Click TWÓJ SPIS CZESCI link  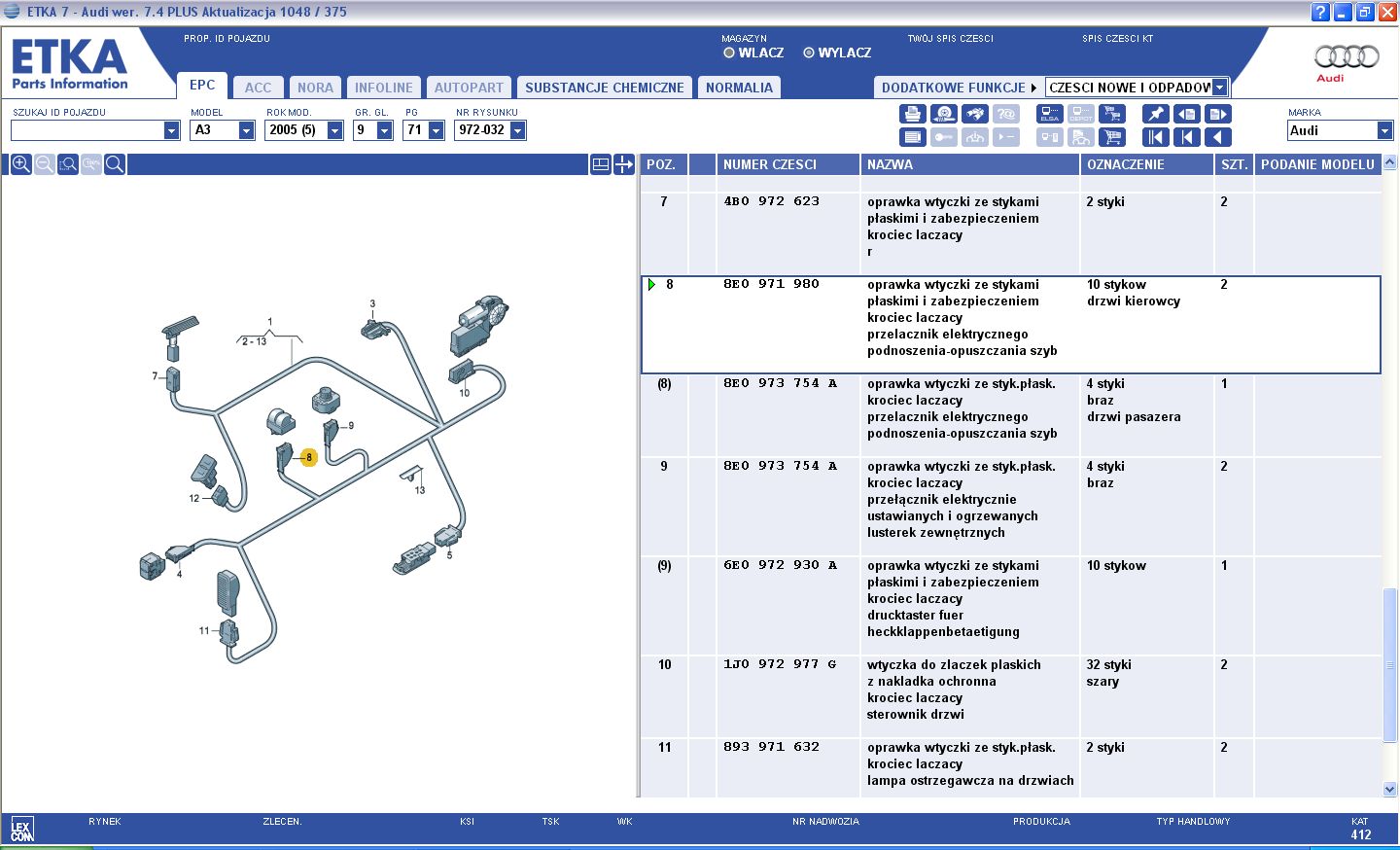[951, 39]
